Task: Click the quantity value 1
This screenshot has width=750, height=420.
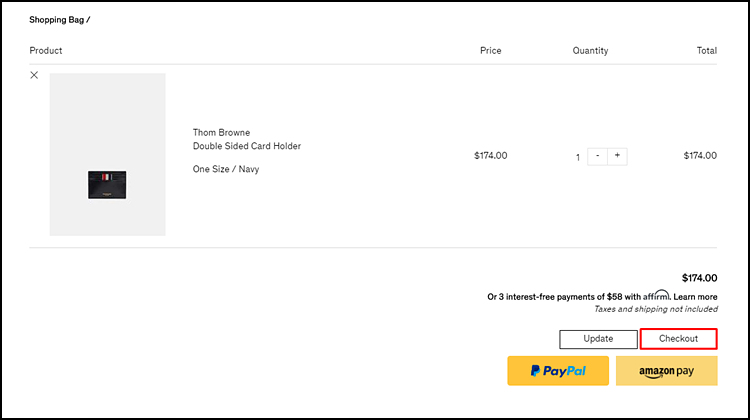Action: point(578,157)
